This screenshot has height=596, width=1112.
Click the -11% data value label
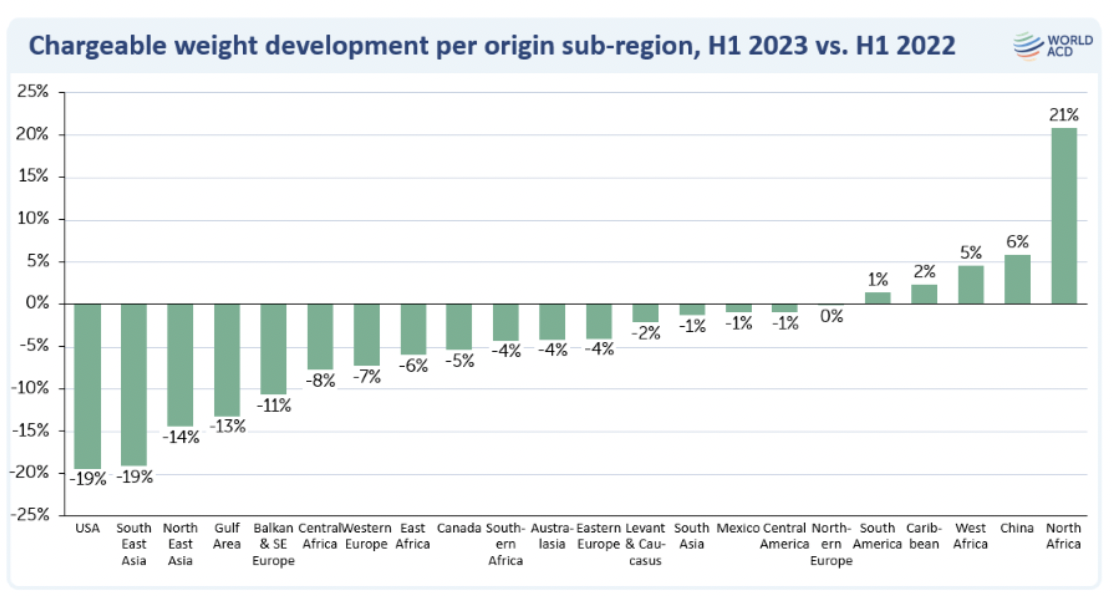274,406
